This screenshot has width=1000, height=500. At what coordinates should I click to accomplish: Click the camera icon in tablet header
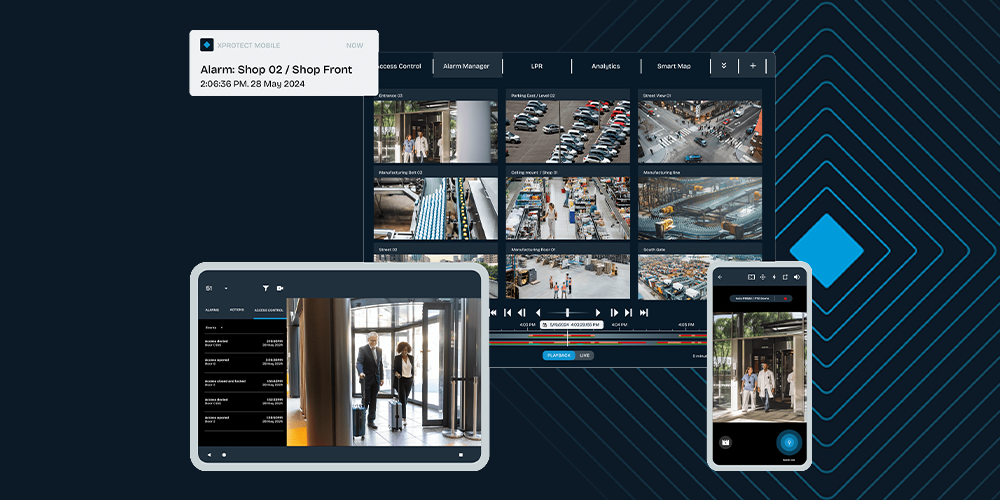click(279, 288)
